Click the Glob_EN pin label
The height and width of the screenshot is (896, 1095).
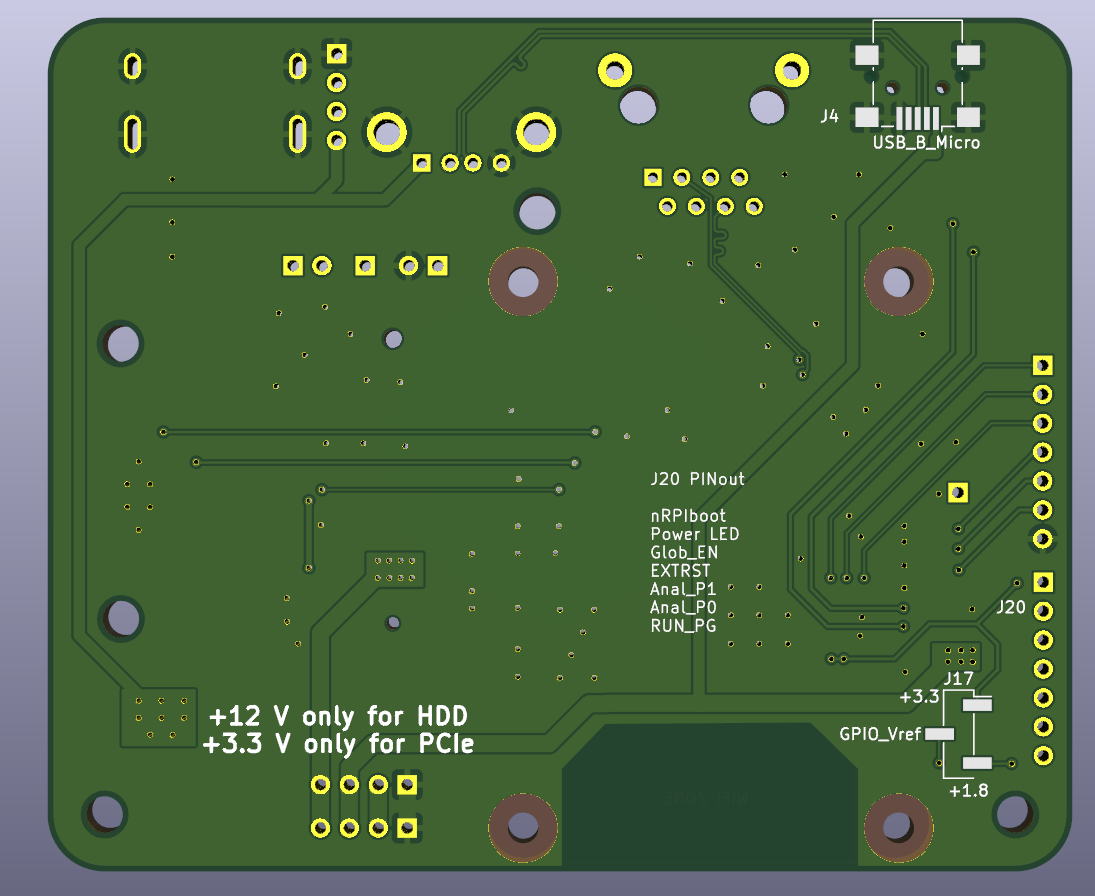coord(684,552)
